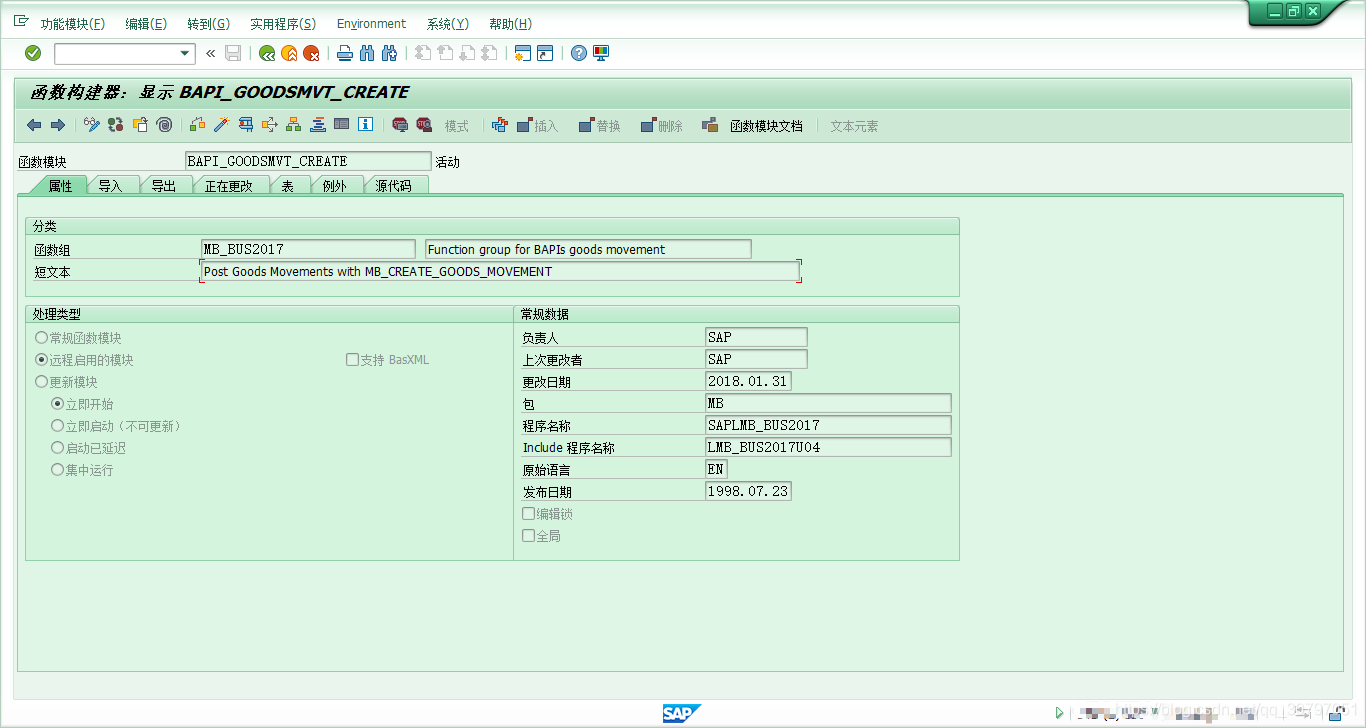Select the 远程启用的模块 radio button
1366x728 pixels.
click(41, 360)
